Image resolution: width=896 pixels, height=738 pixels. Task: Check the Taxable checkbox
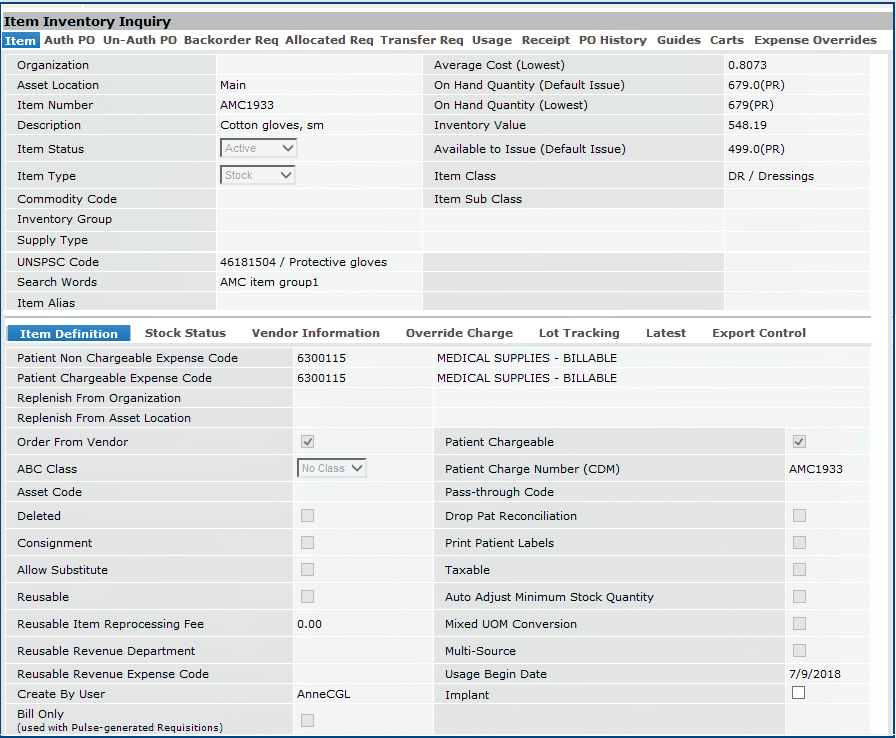pos(799,570)
